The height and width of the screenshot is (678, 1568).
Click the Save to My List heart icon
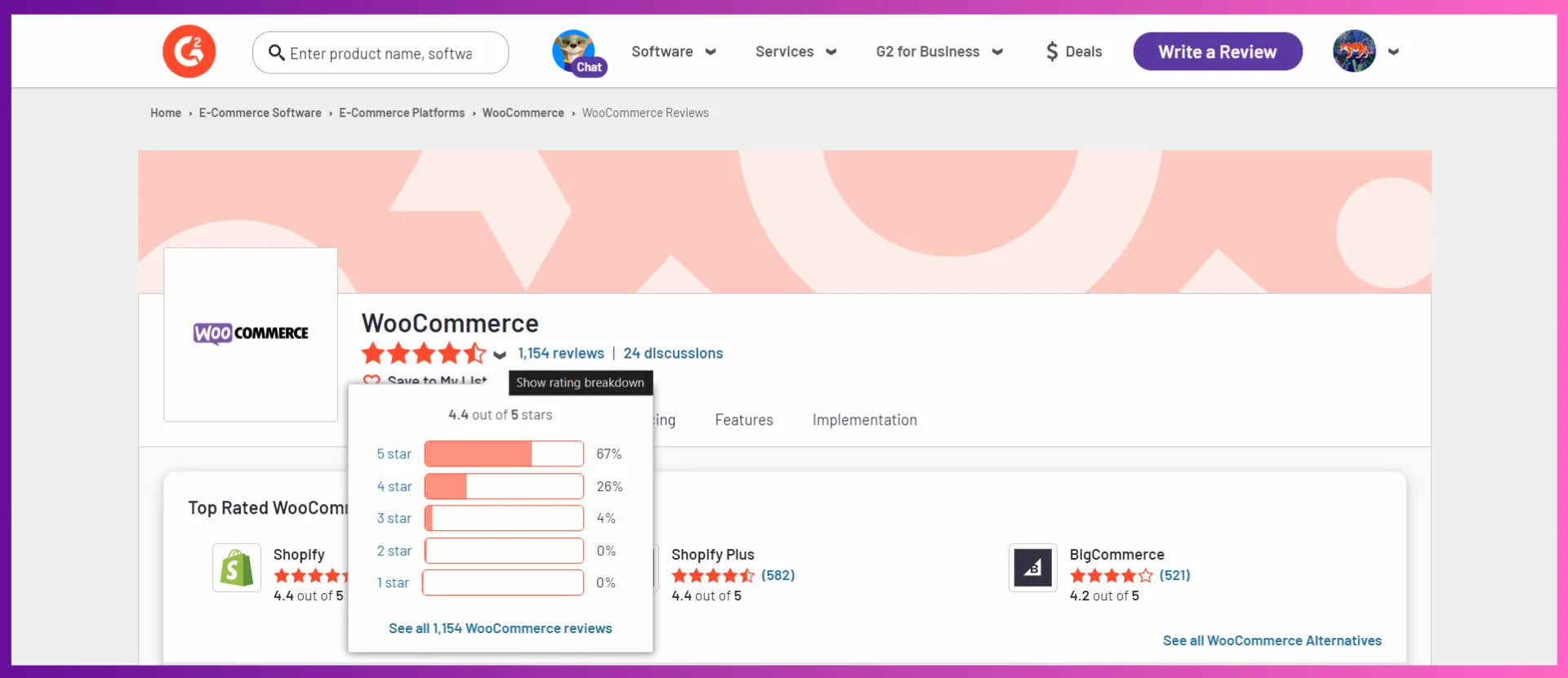[372, 381]
